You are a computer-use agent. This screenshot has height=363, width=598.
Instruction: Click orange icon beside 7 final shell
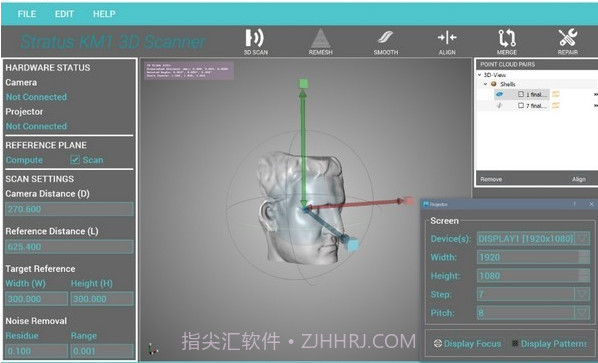tap(556, 105)
